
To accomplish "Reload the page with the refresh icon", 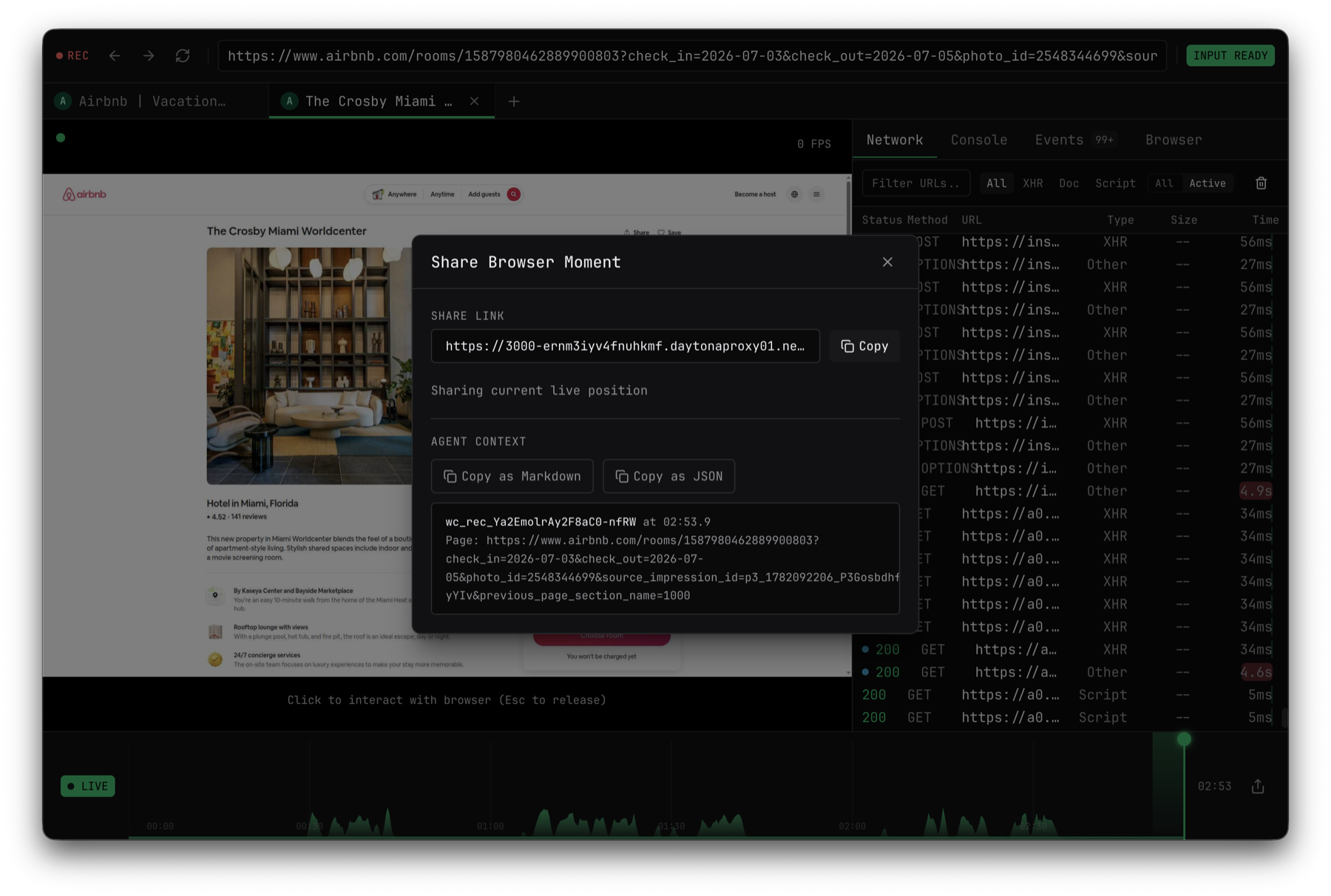I will (183, 55).
